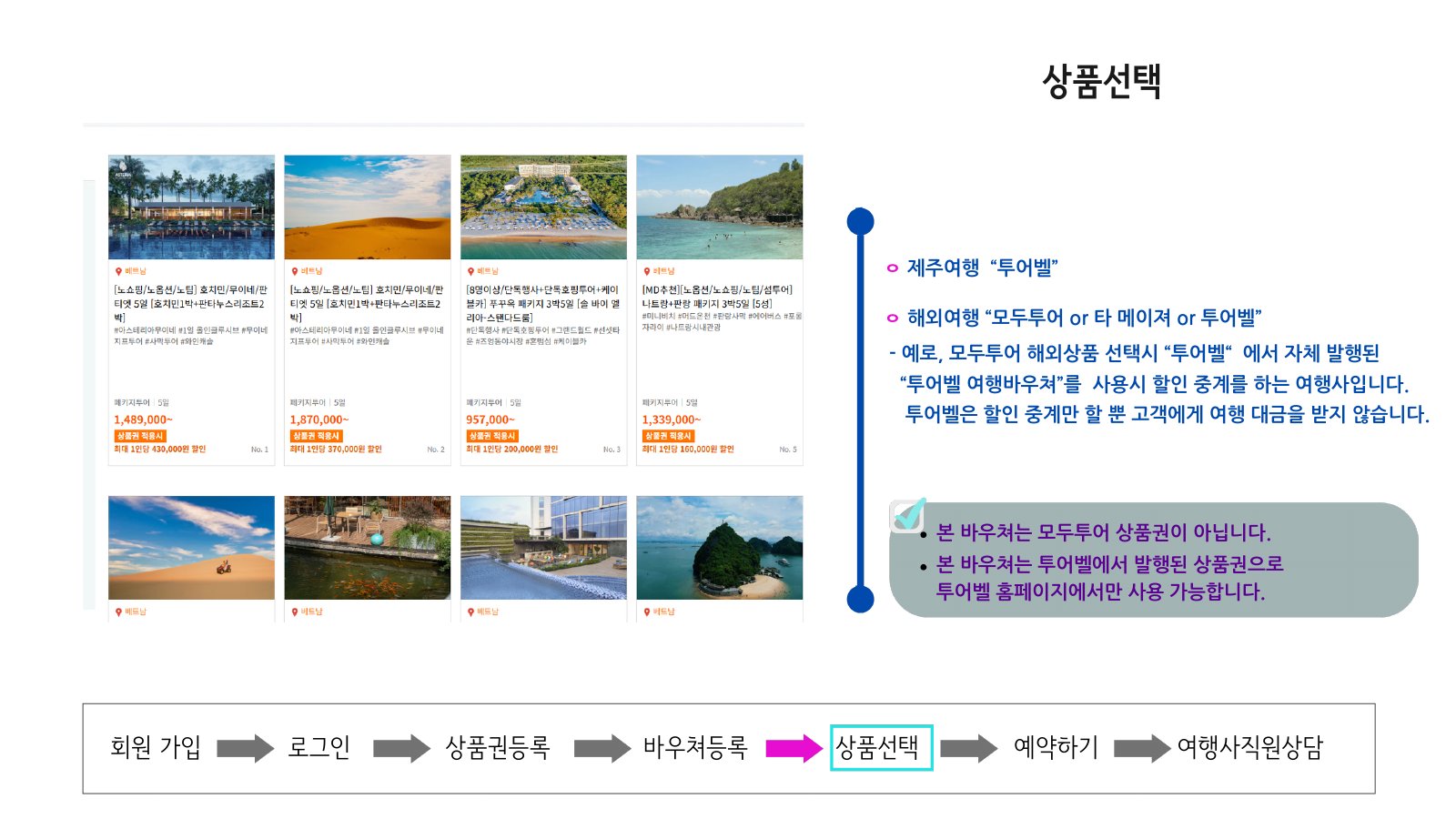The height and width of the screenshot is (819, 1456).
Task: Click the 957,000~ price link
Action: point(490,420)
